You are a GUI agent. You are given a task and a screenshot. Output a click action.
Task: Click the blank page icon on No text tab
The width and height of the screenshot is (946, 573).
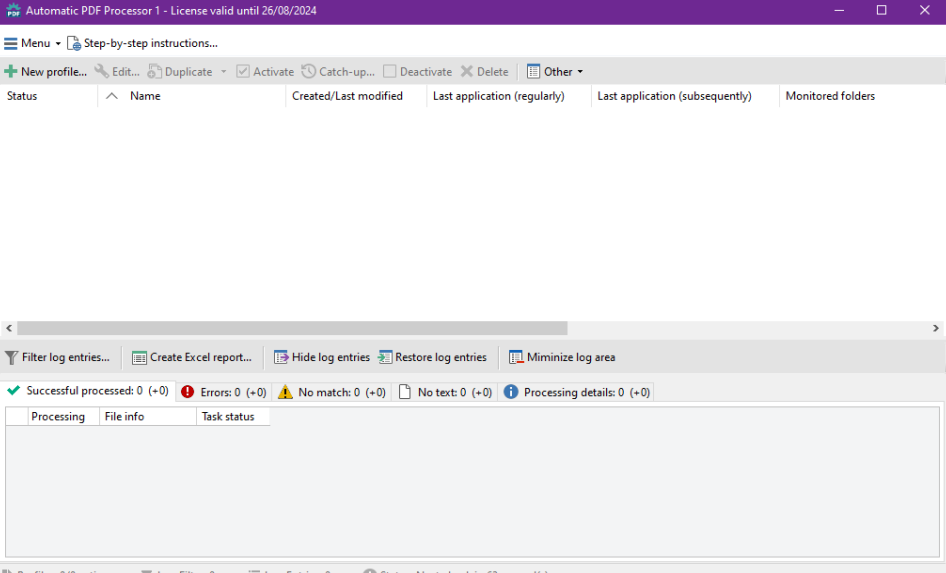point(405,392)
